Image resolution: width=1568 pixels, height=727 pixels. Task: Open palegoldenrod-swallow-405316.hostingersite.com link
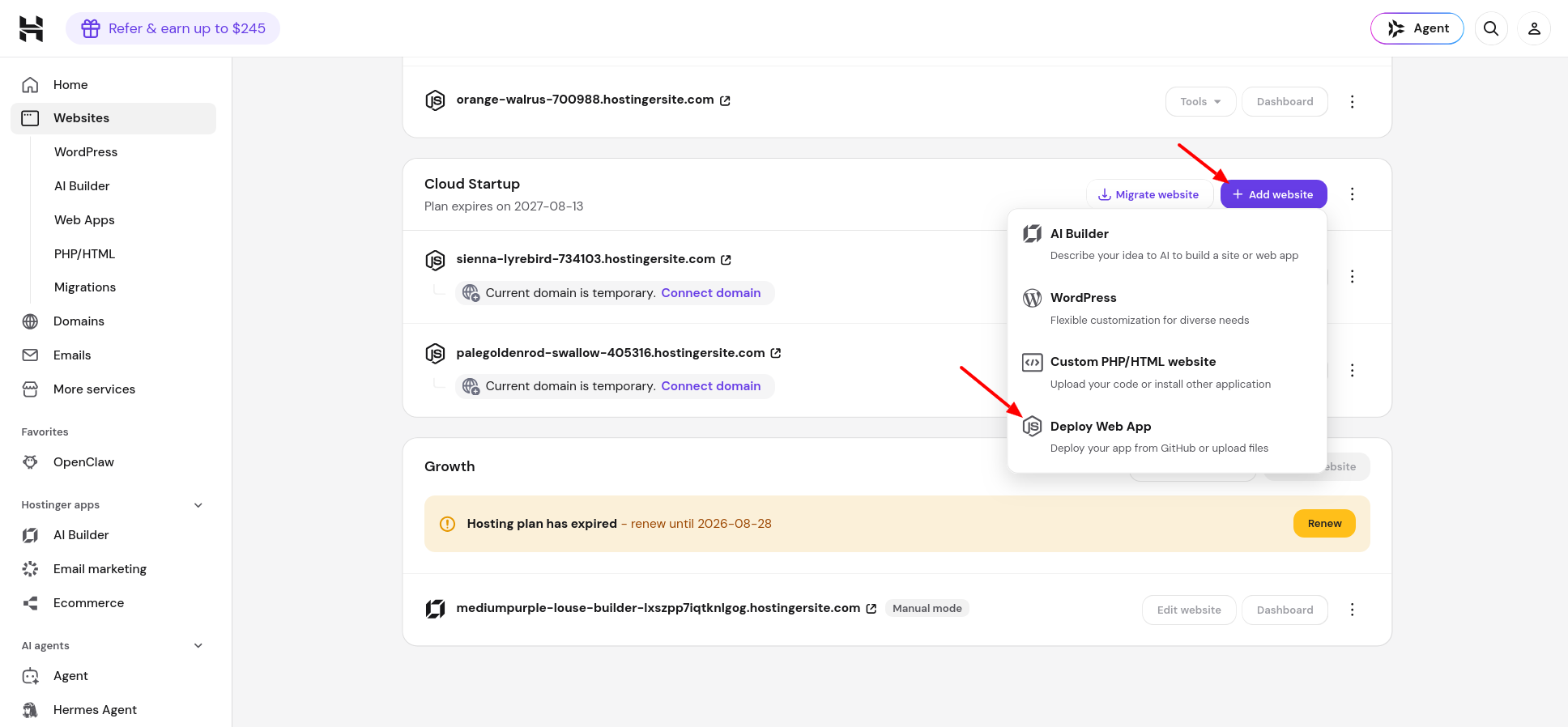pos(611,353)
